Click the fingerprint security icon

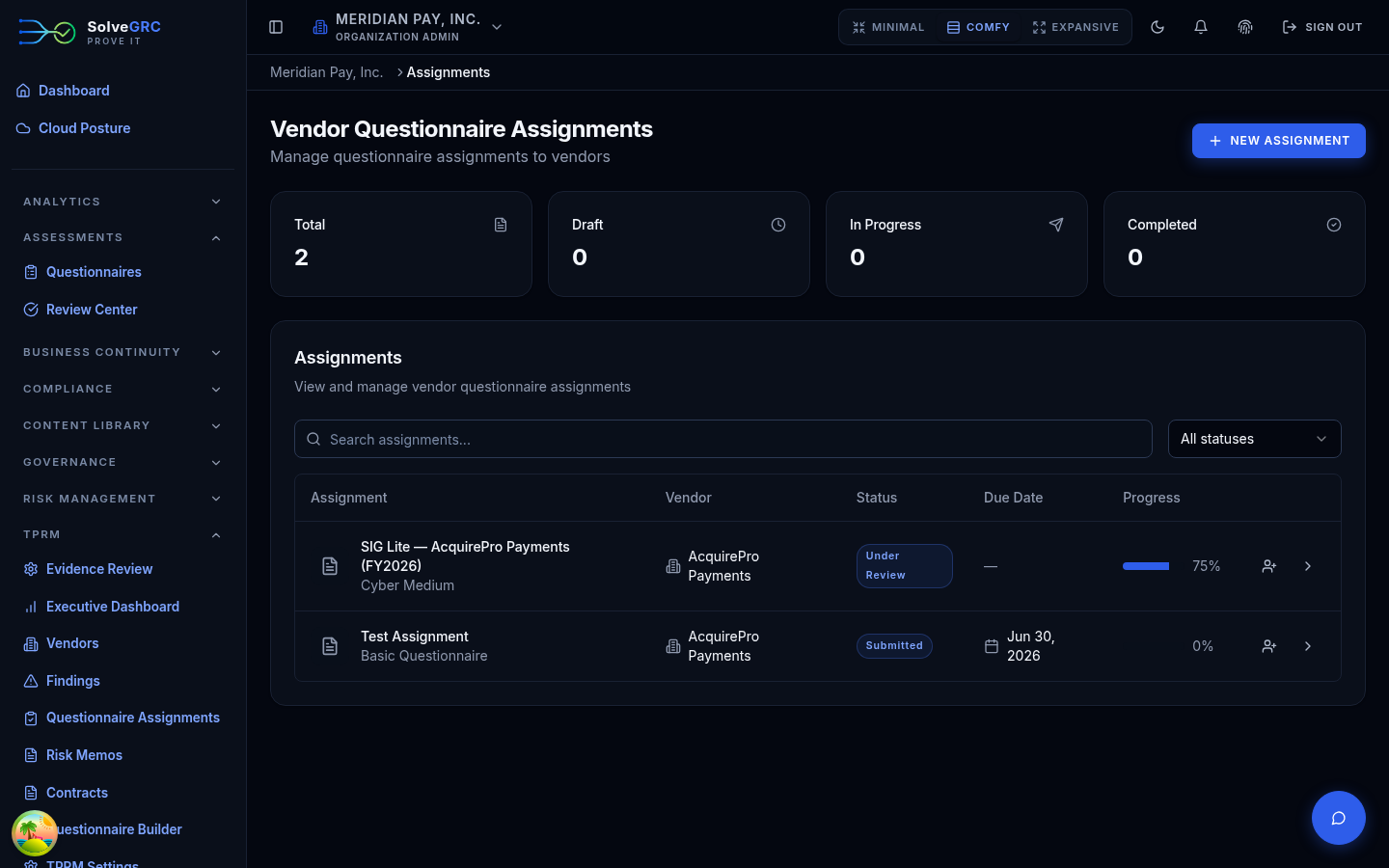tap(1245, 27)
